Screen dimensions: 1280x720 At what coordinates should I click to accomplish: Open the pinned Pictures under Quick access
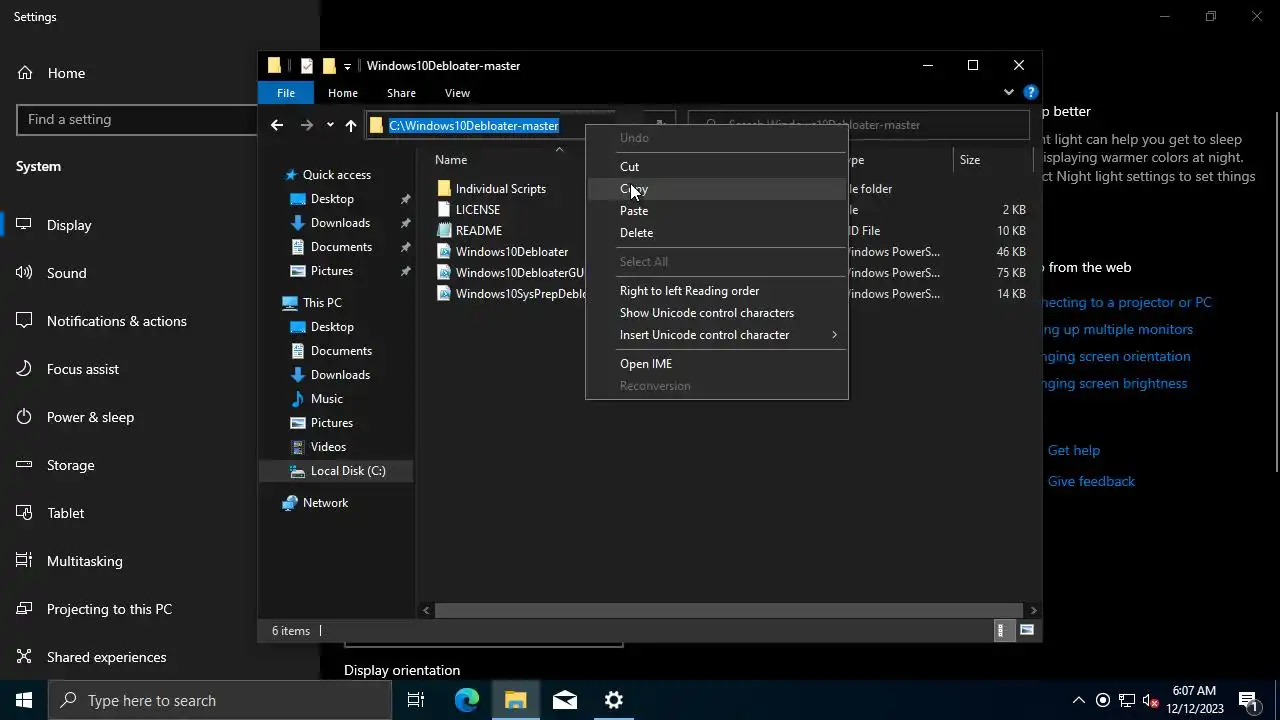[x=331, y=271]
